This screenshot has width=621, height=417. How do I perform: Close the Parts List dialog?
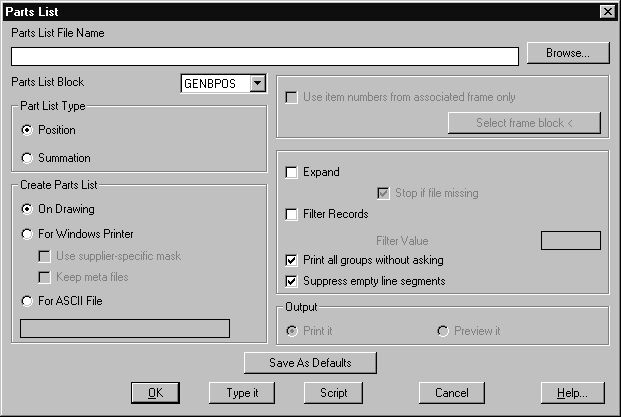pos(606,11)
